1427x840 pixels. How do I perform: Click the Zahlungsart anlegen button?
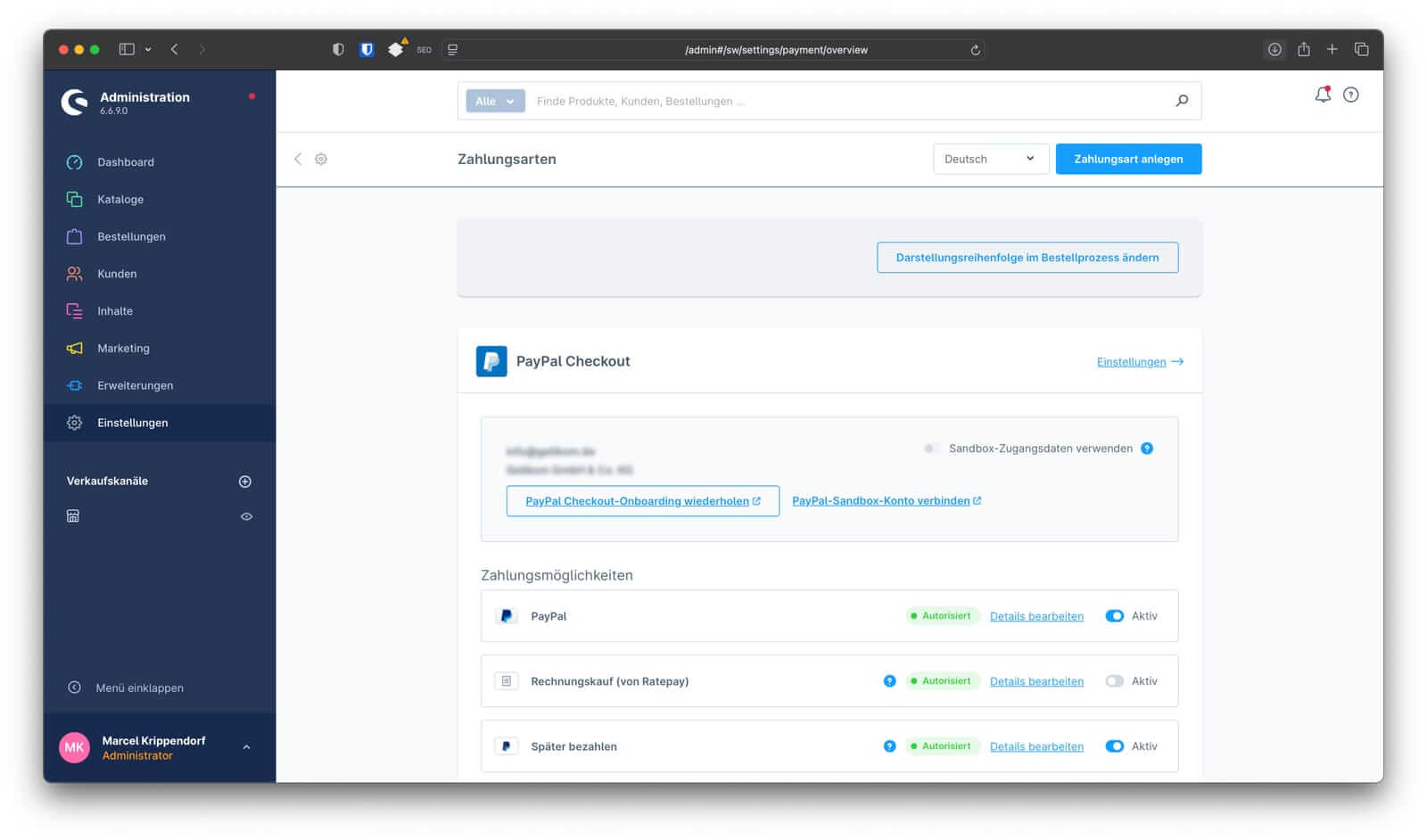pos(1128,159)
